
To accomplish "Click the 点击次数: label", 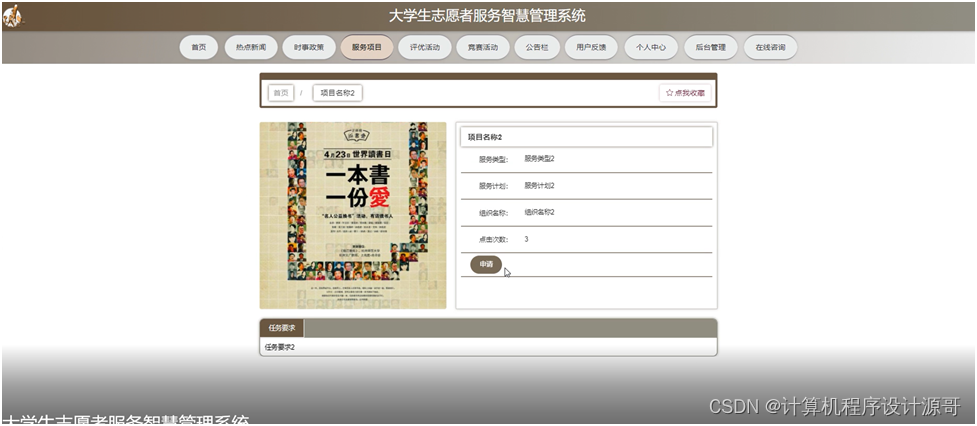I will coord(493,240).
